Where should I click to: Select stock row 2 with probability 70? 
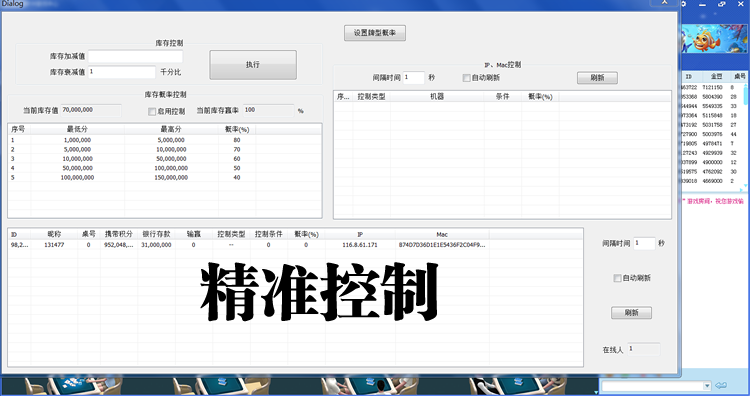[x=165, y=149]
